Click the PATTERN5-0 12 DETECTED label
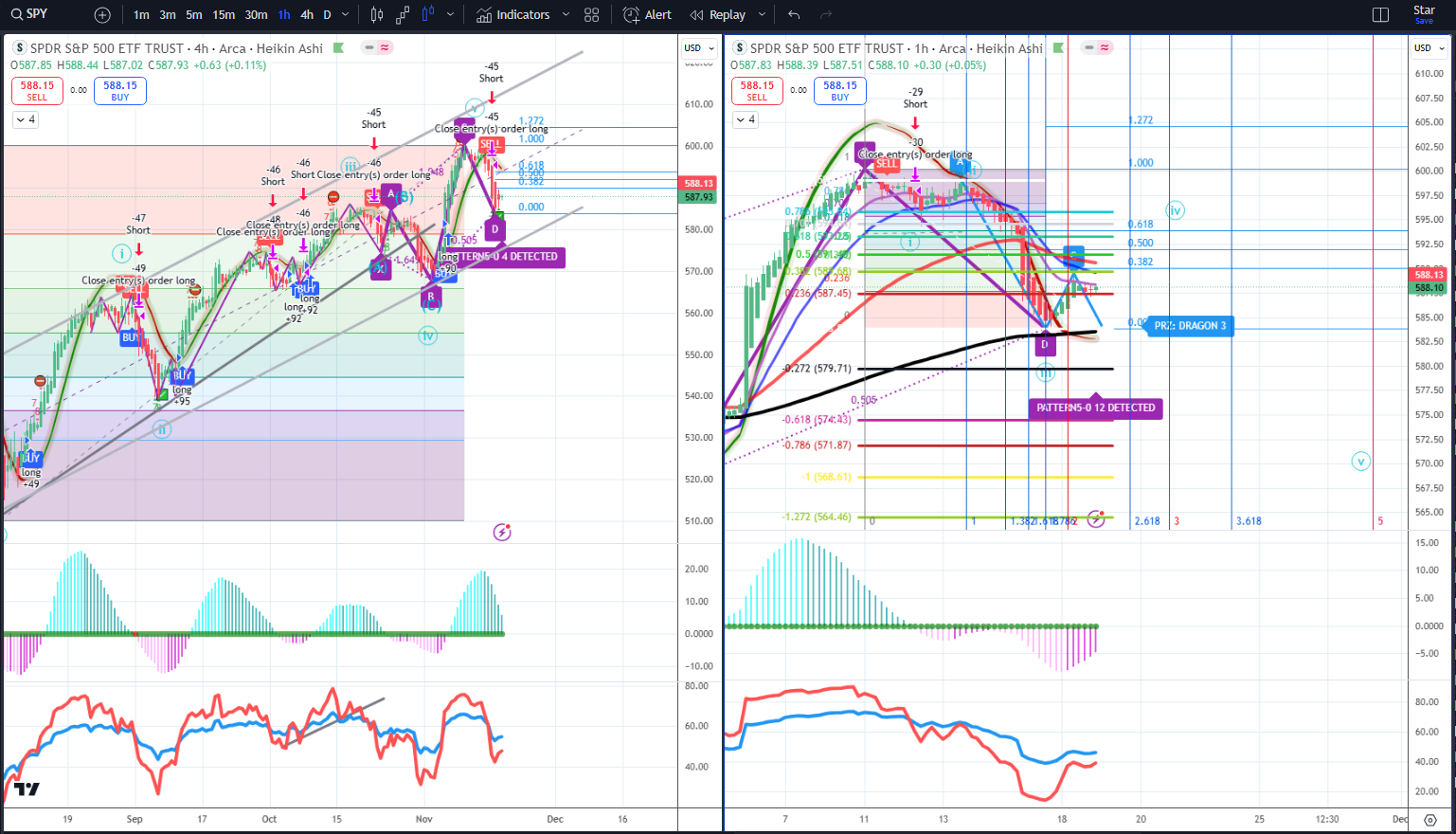The height and width of the screenshot is (834, 1456). pos(1096,408)
